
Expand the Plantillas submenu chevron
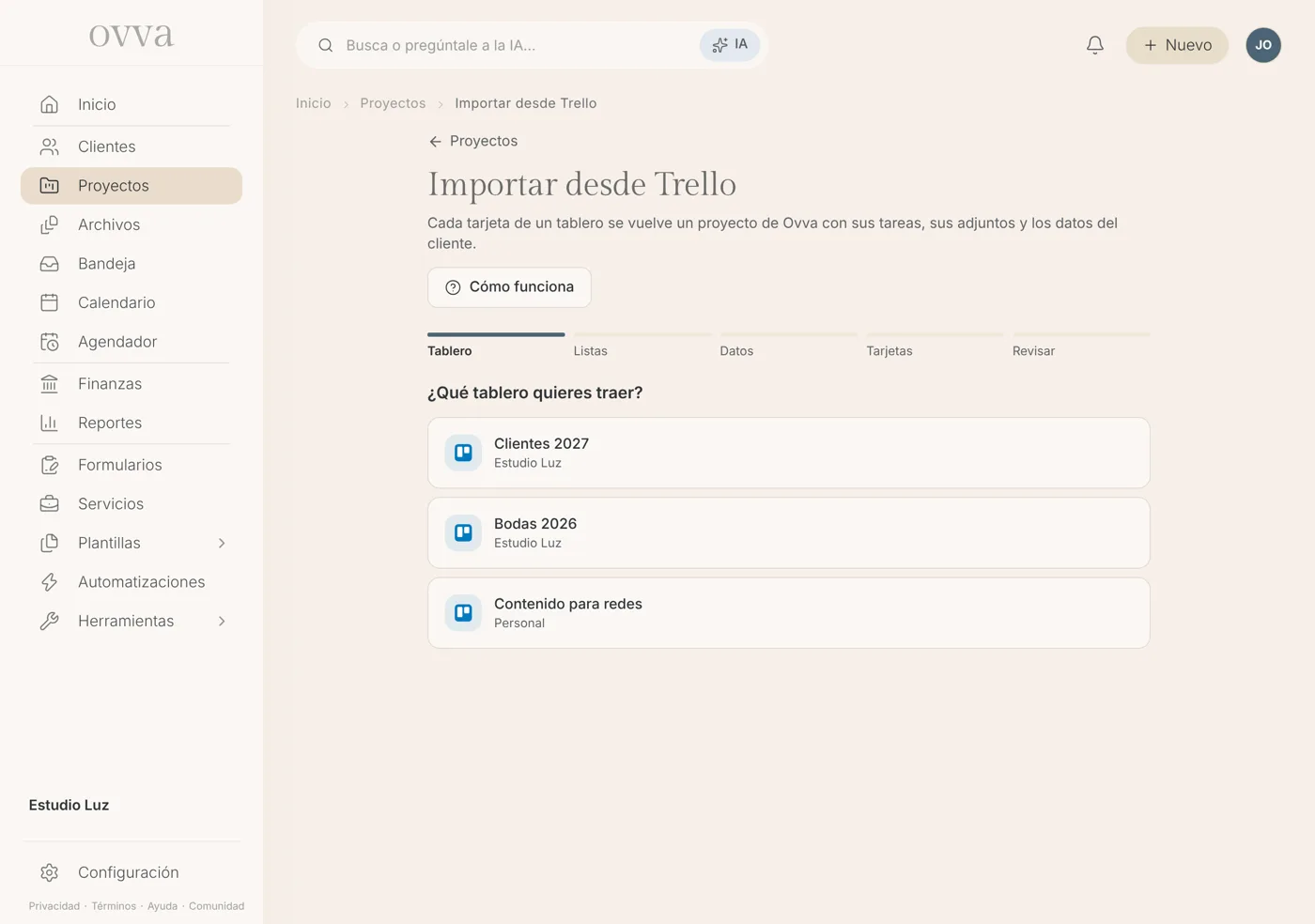click(x=222, y=543)
